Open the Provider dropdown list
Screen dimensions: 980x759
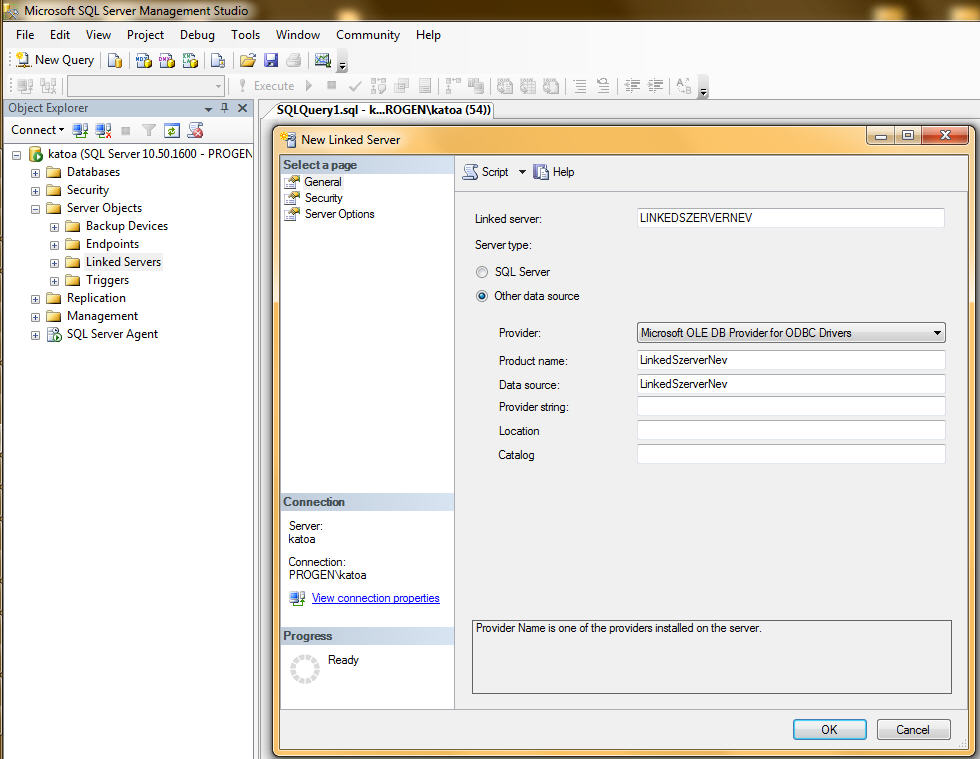pyautogui.click(x=937, y=333)
